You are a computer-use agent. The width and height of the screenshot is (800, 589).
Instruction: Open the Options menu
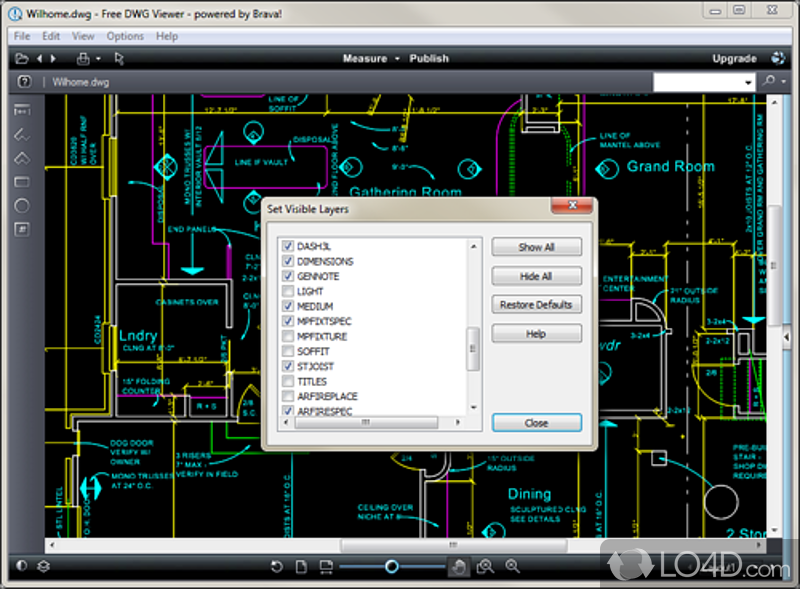click(124, 35)
